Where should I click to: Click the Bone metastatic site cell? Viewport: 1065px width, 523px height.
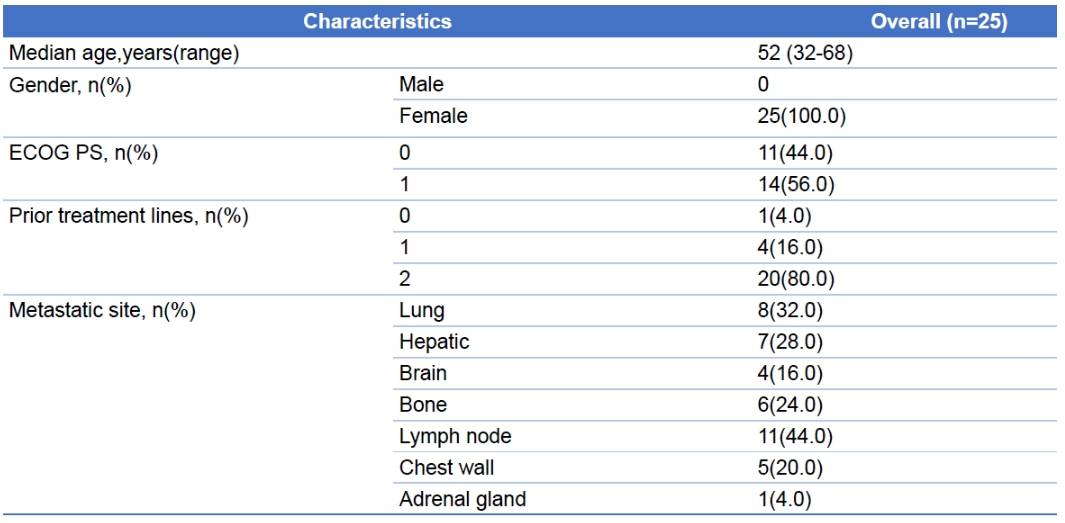tap(423, 405)
